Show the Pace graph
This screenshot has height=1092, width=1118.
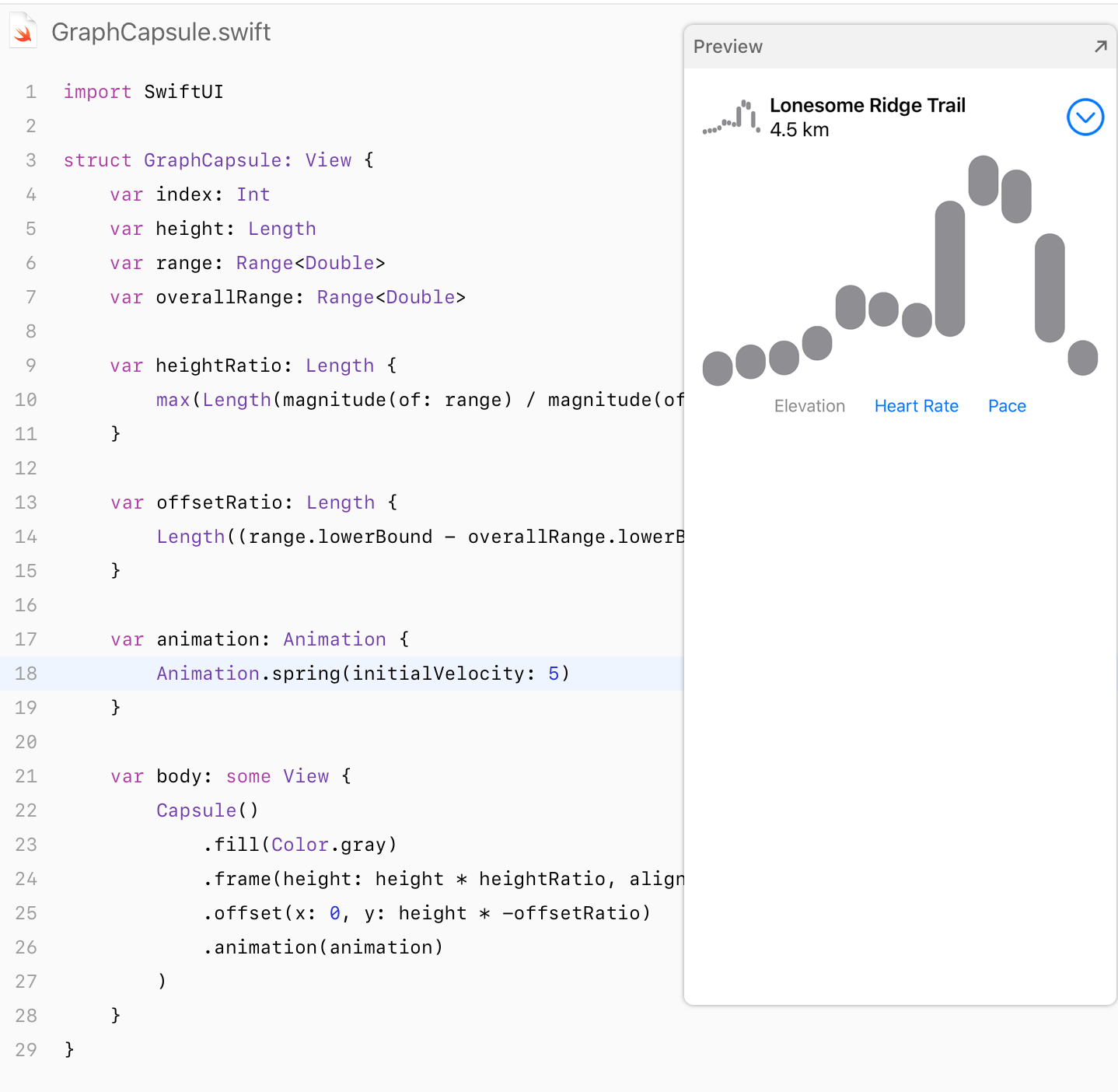pos(1007,406)
